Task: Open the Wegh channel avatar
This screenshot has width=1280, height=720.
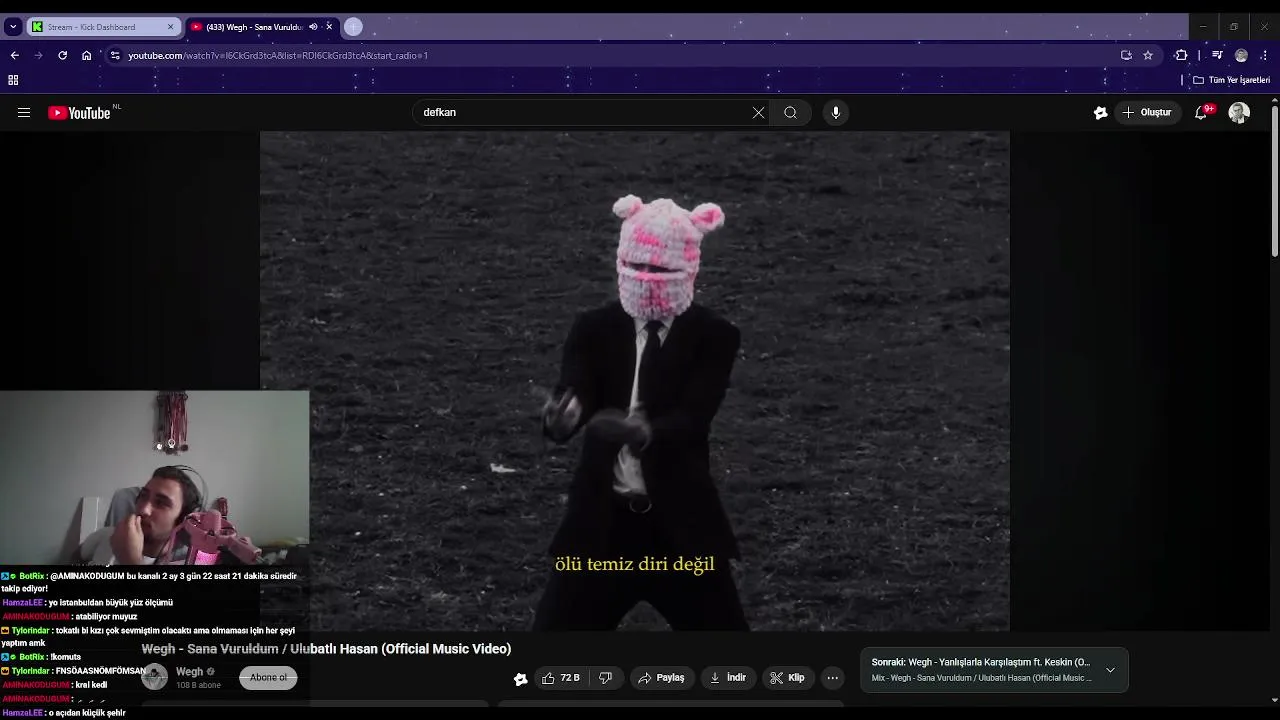Action: point(155,677)
